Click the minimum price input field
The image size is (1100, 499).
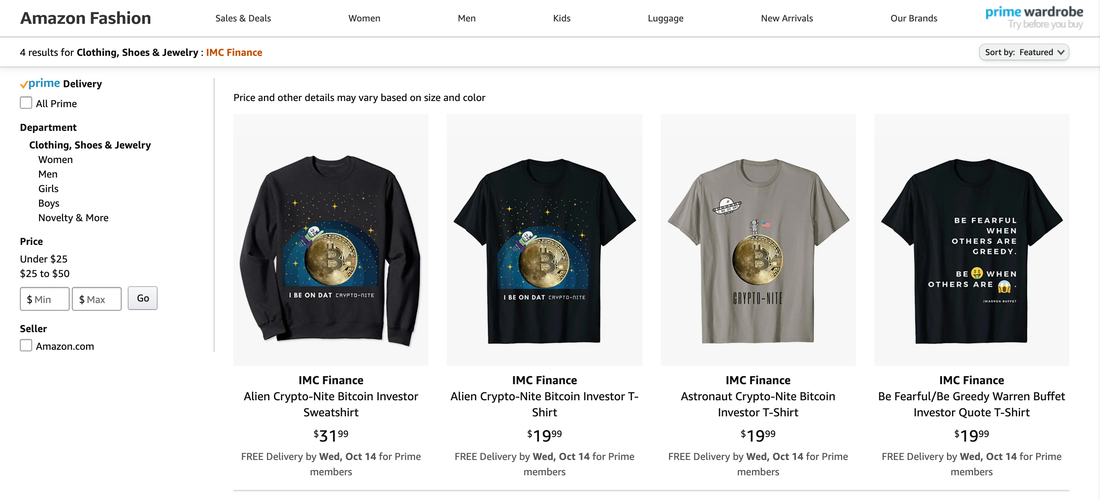pyautogui.click(x=45, y=299)
